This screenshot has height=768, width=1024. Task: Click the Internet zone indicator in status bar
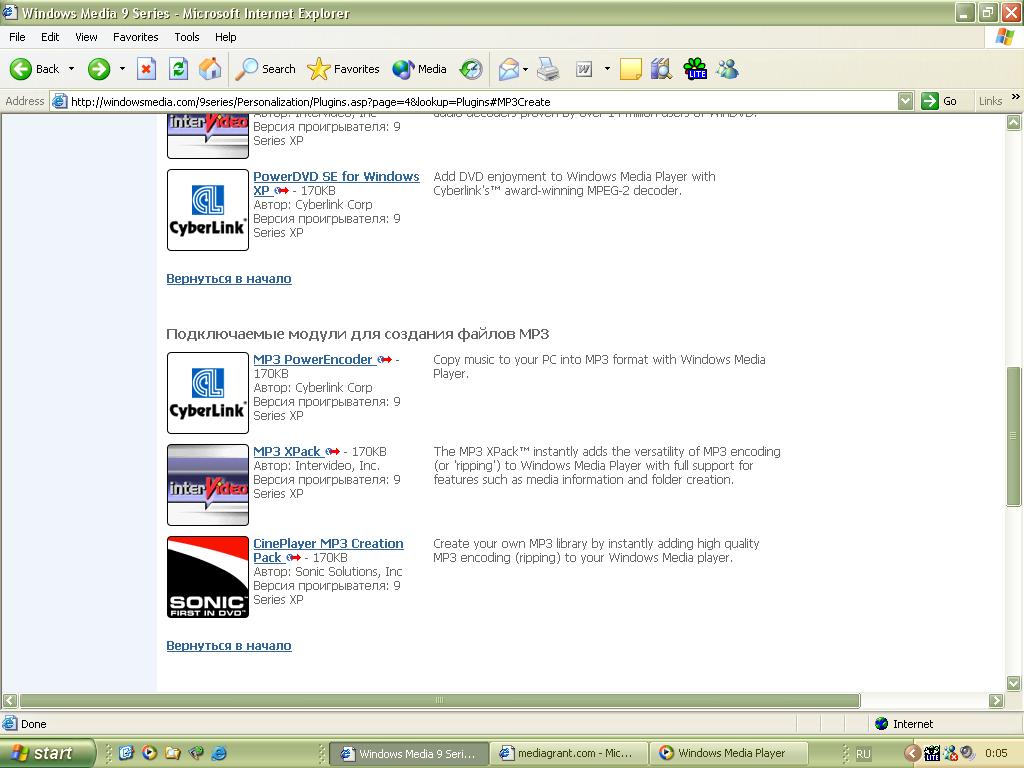904,724
